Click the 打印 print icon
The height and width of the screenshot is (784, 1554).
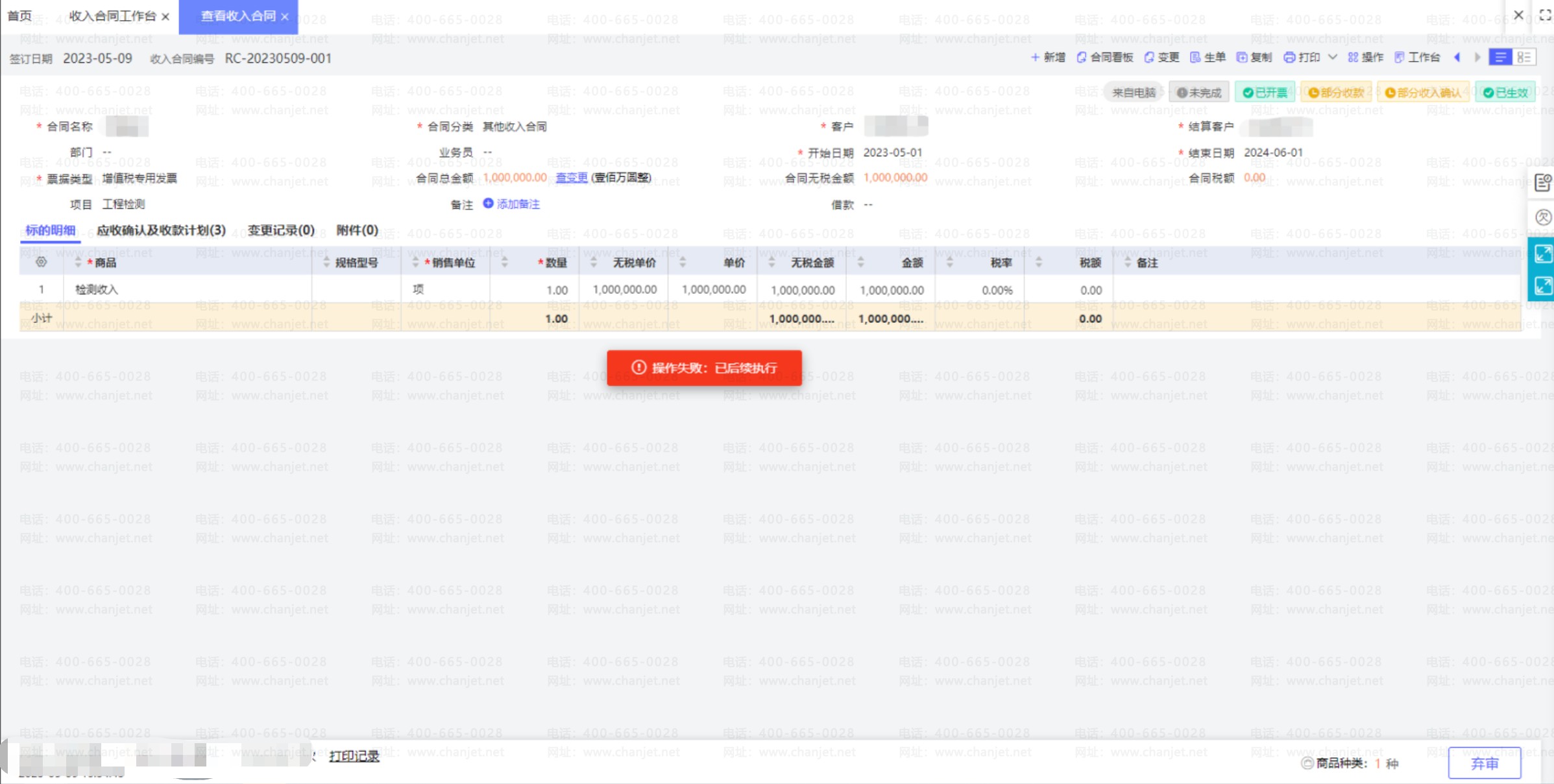point(1302,58)
